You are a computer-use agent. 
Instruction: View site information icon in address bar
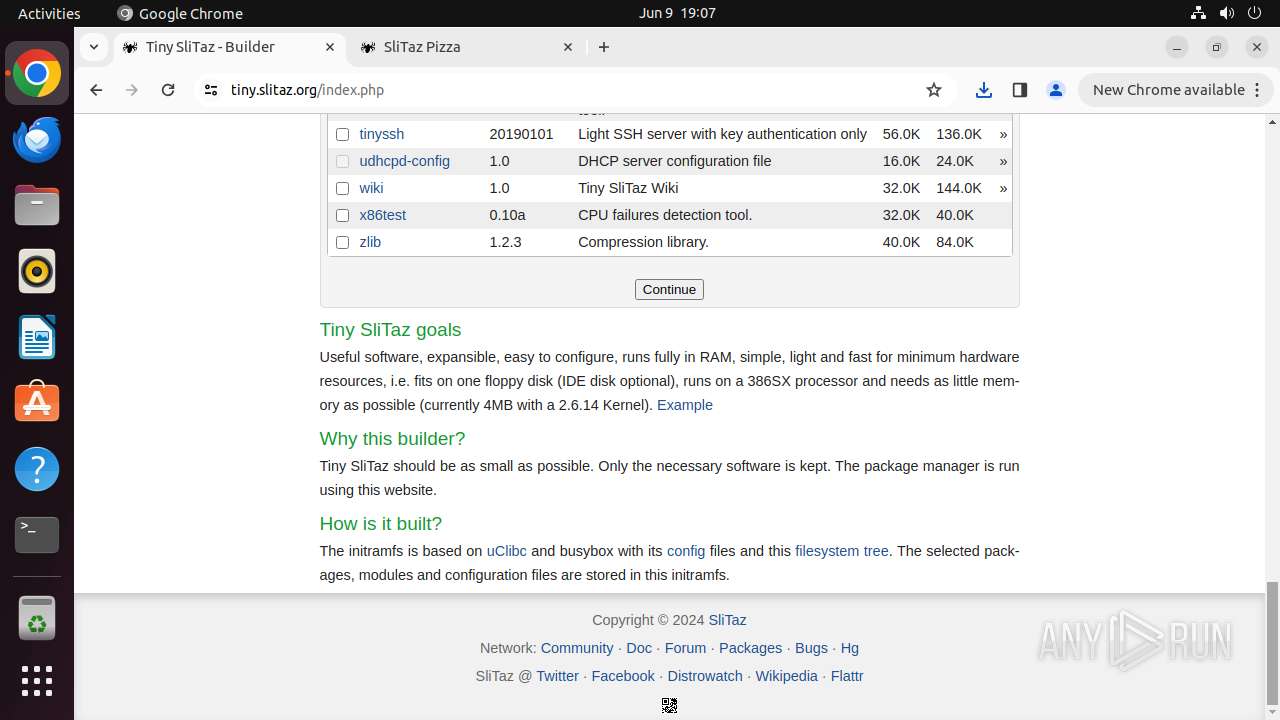(x=210, y=90)
